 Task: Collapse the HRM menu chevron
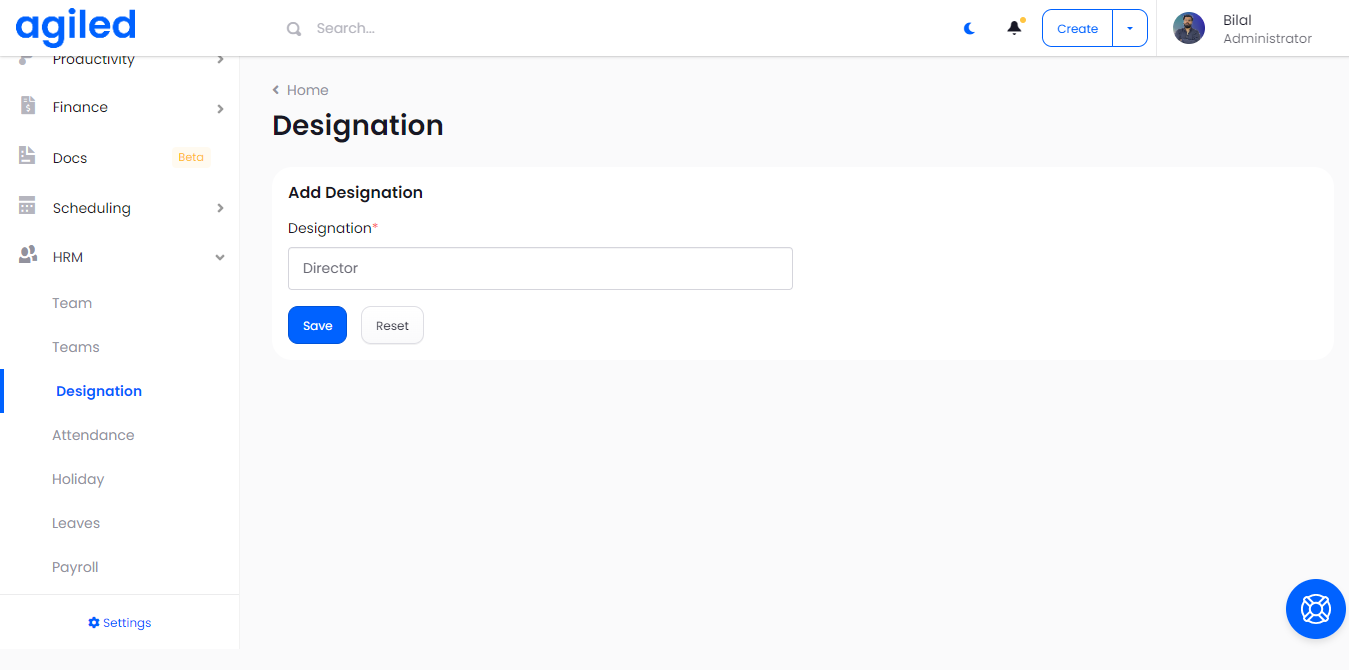[x=220, y=258]
